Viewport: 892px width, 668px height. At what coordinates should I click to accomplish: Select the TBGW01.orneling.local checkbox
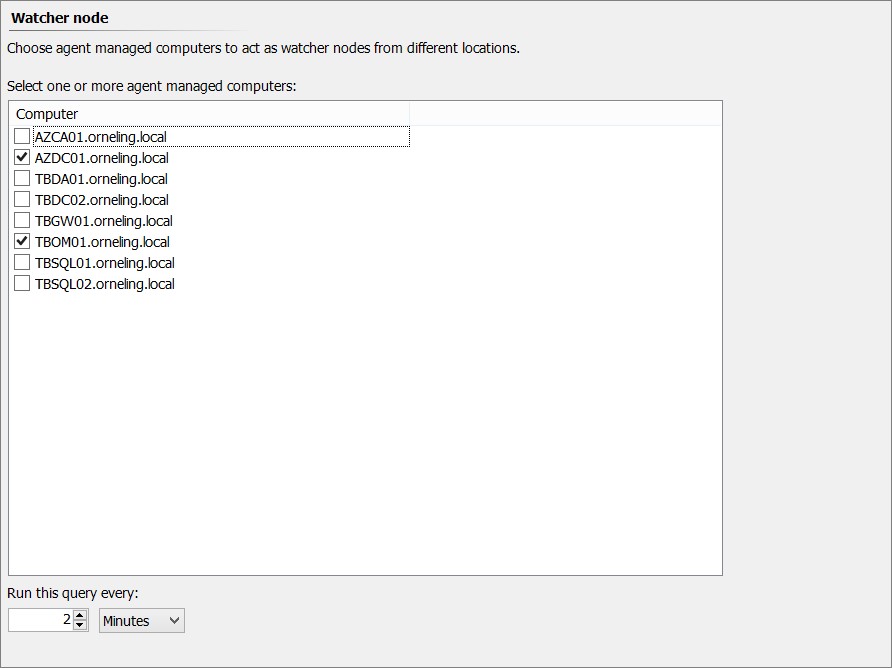click(x=22, y=220)
